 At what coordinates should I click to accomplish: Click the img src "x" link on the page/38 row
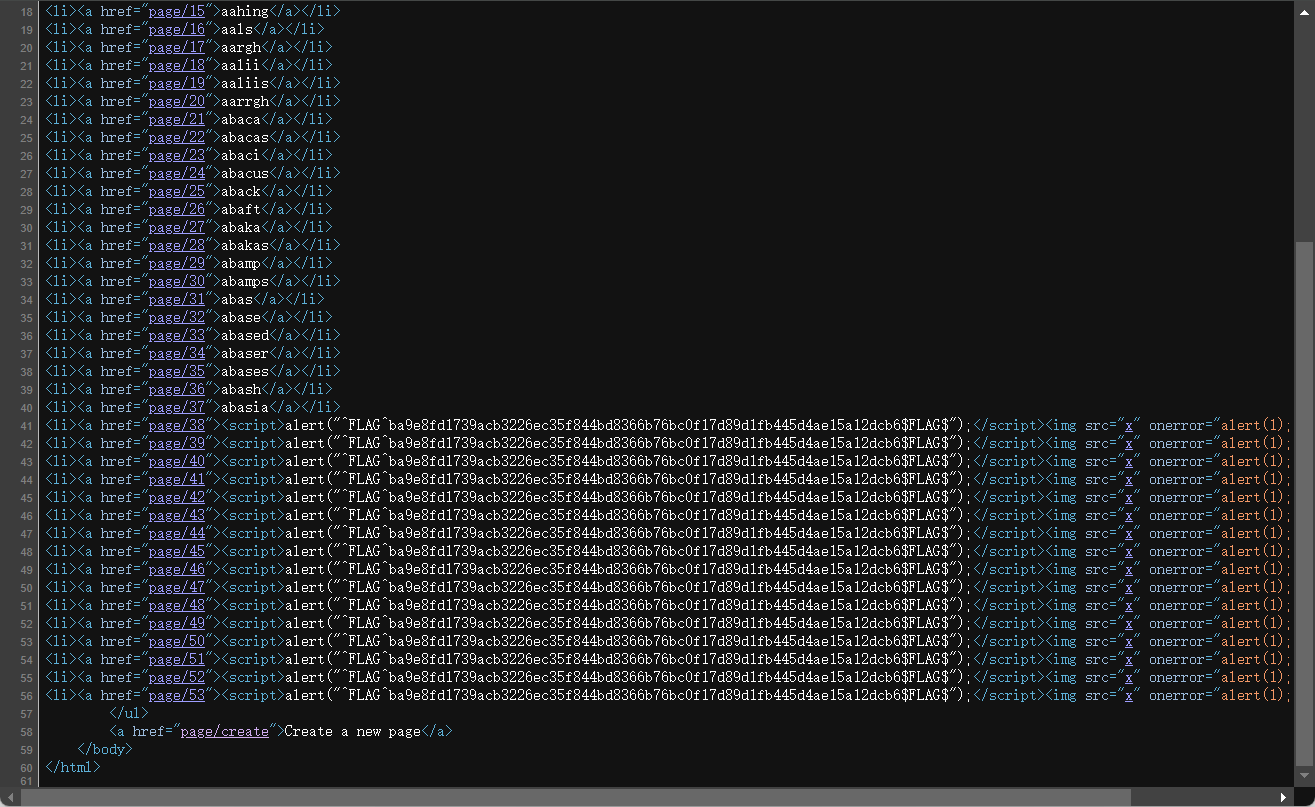click(x=1129, y=425)
